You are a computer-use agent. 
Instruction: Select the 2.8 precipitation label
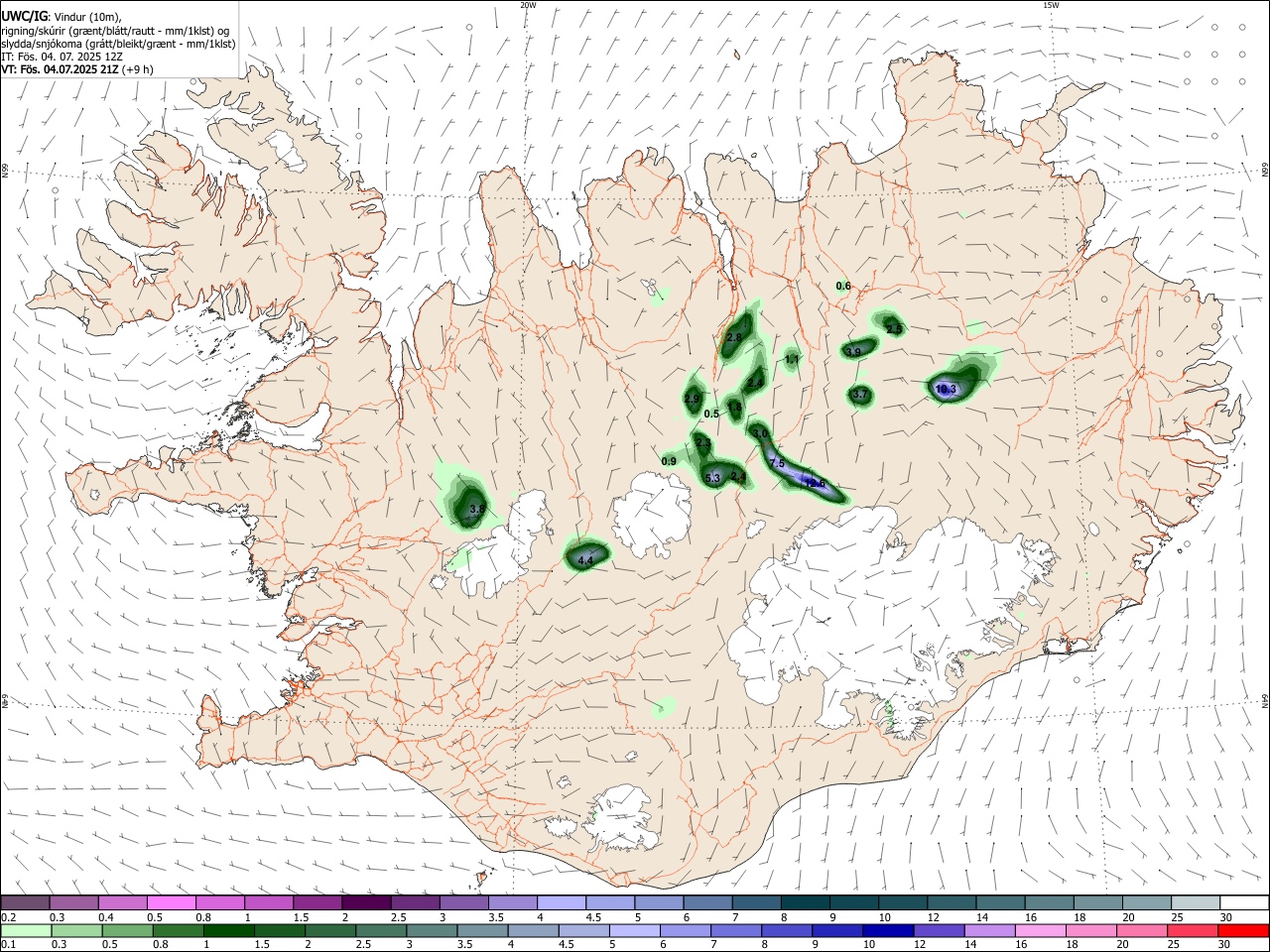(734, 338)
